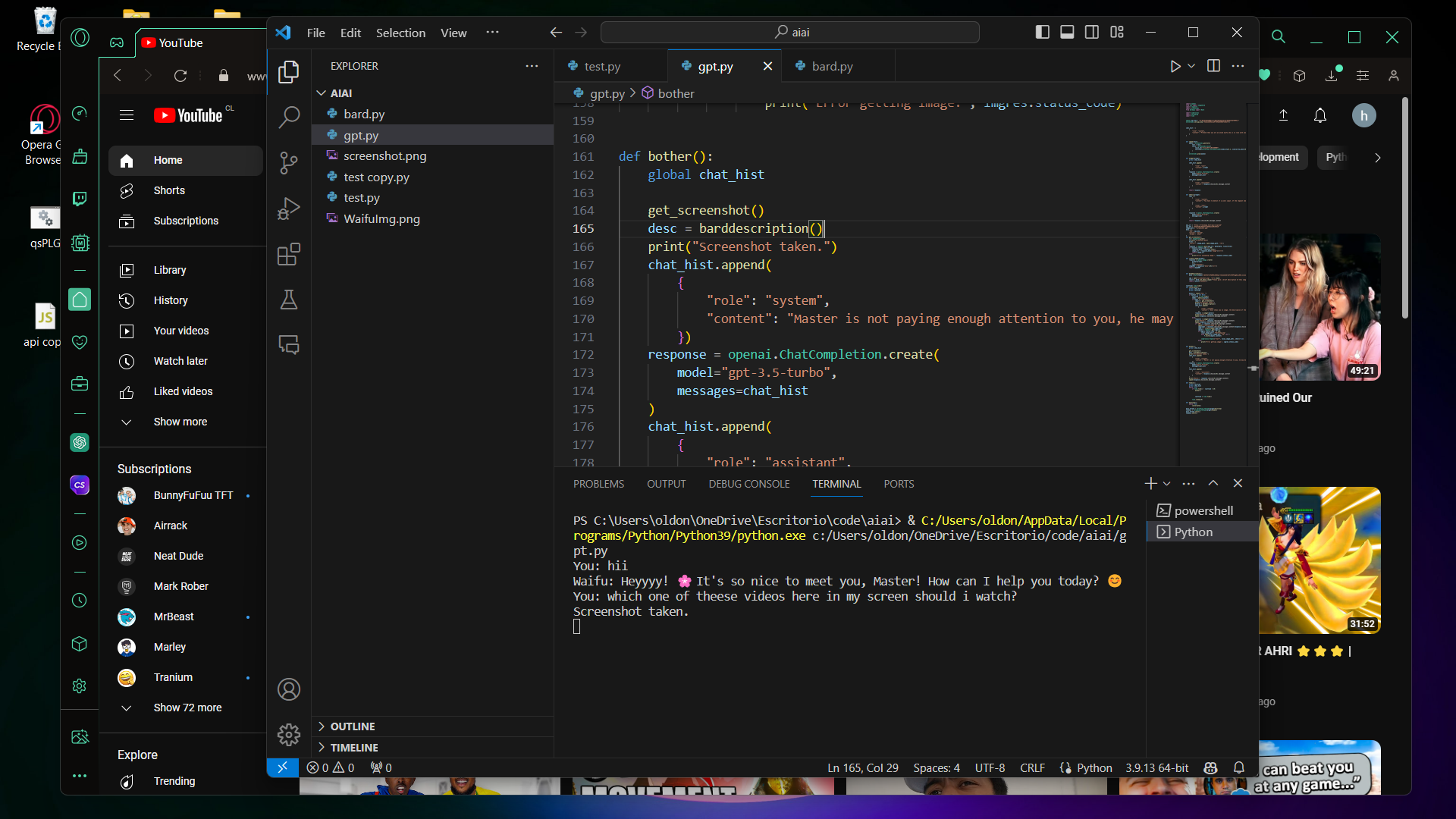Expand the OUTLINE section
This screenshot has width=1456, height=819.
(x=353, y=726)
